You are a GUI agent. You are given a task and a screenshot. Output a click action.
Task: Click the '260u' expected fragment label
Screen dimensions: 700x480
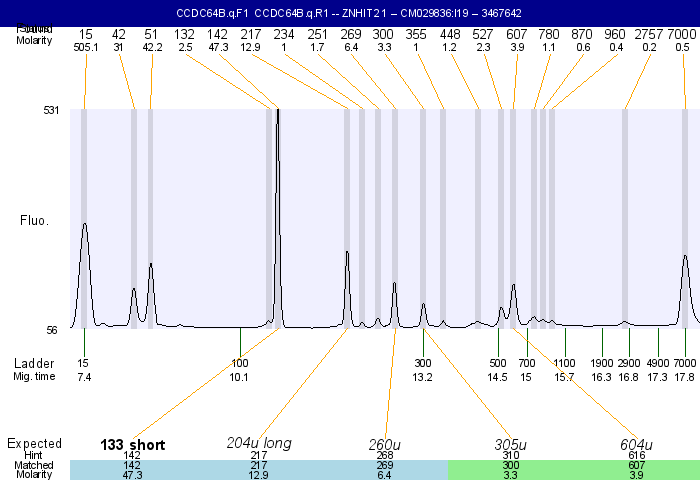[385, 444]
